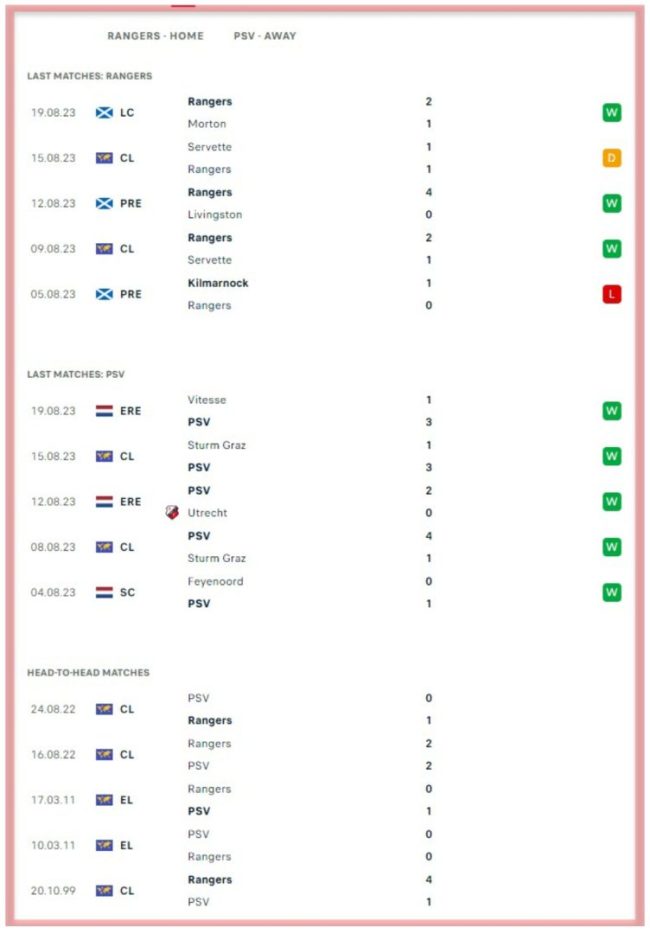
Task: Click the green W badge for Feyenoord vs PSV
Action: point(612,592)
